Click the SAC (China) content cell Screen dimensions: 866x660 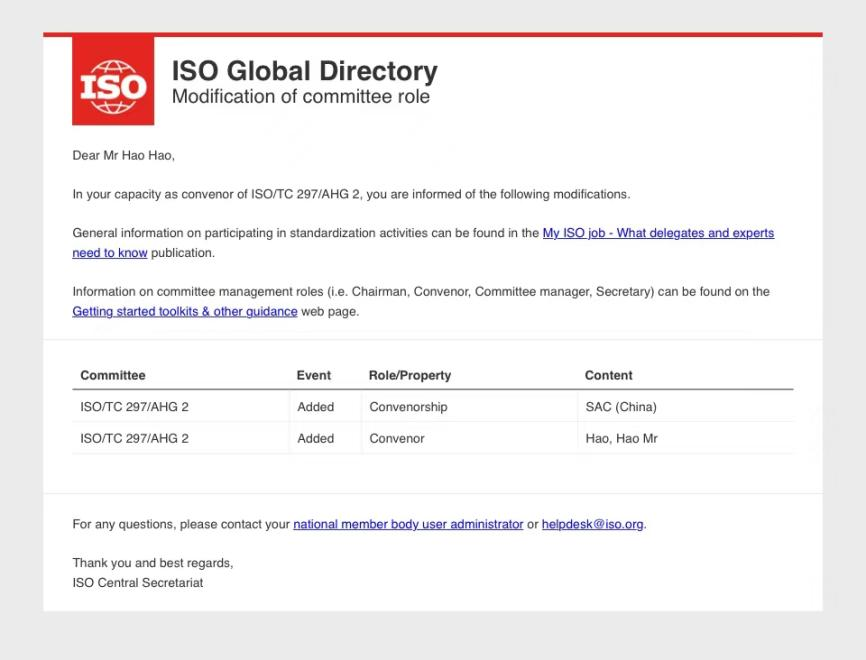tap(621, 407)
